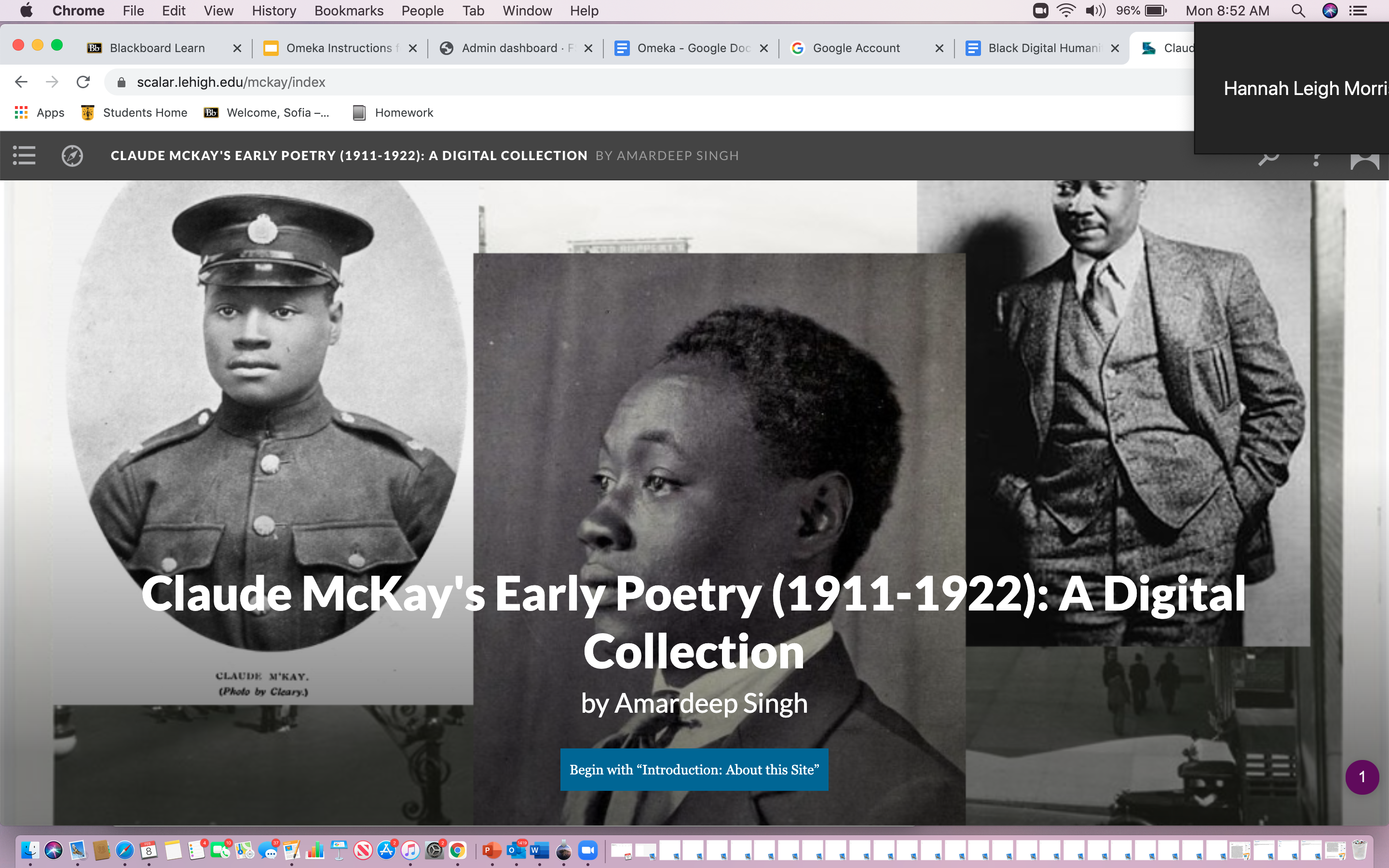Open Maps from the Dock
1389x868 pixels.
244,850
